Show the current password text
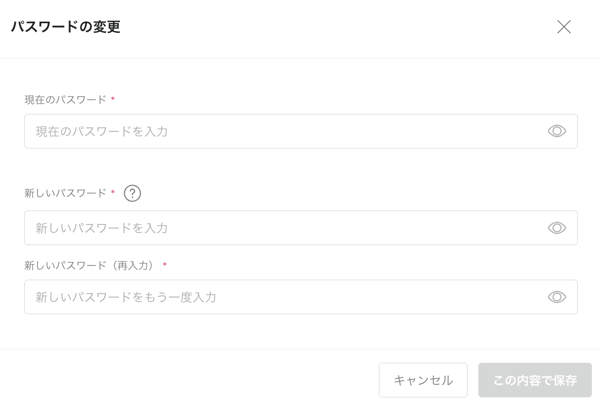Viewport: 600px width, 406px height. click(557, 131)
